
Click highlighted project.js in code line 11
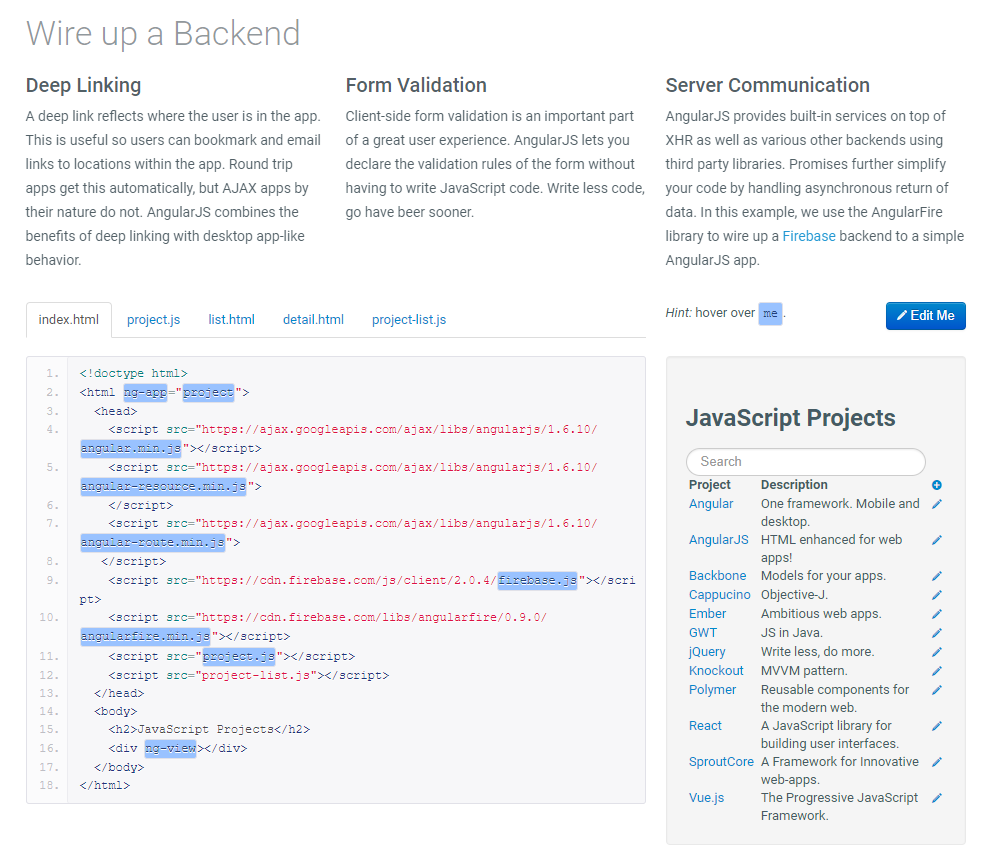pyautogui.click(x=238, y=657)
